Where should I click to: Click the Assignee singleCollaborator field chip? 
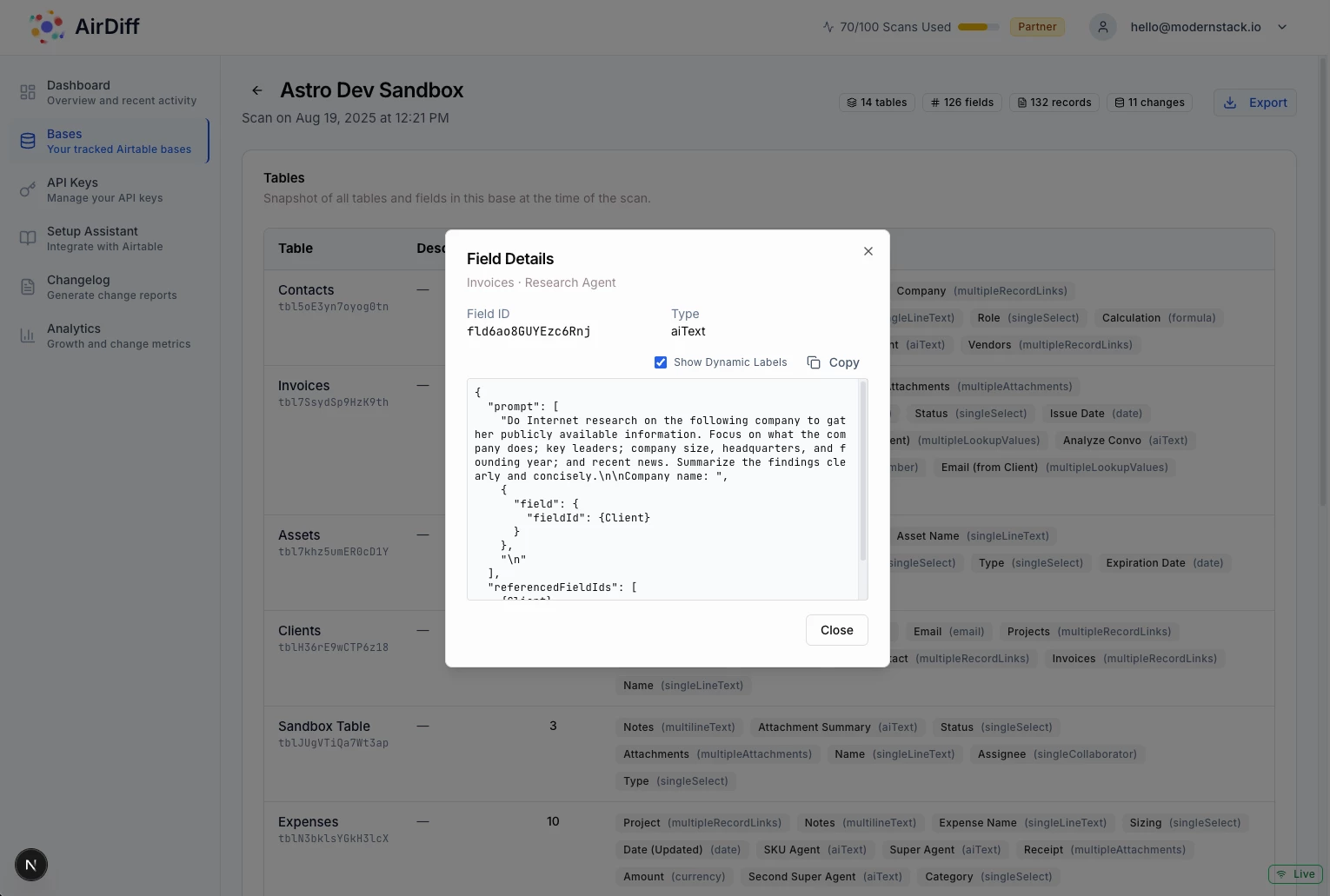[x=1057, y=754]
